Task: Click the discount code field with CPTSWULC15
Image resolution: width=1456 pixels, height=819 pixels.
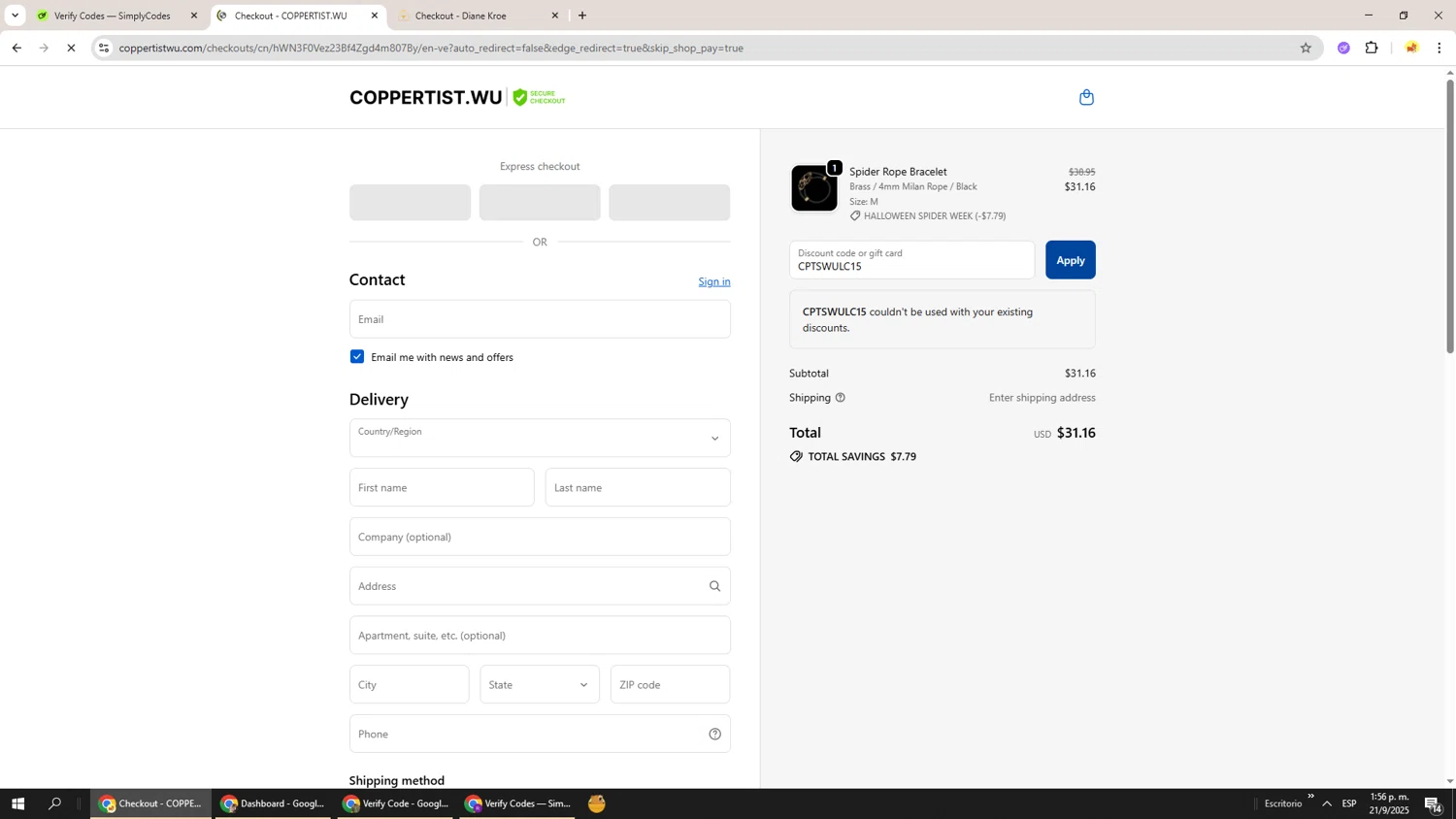Action: tap(912, 260)
